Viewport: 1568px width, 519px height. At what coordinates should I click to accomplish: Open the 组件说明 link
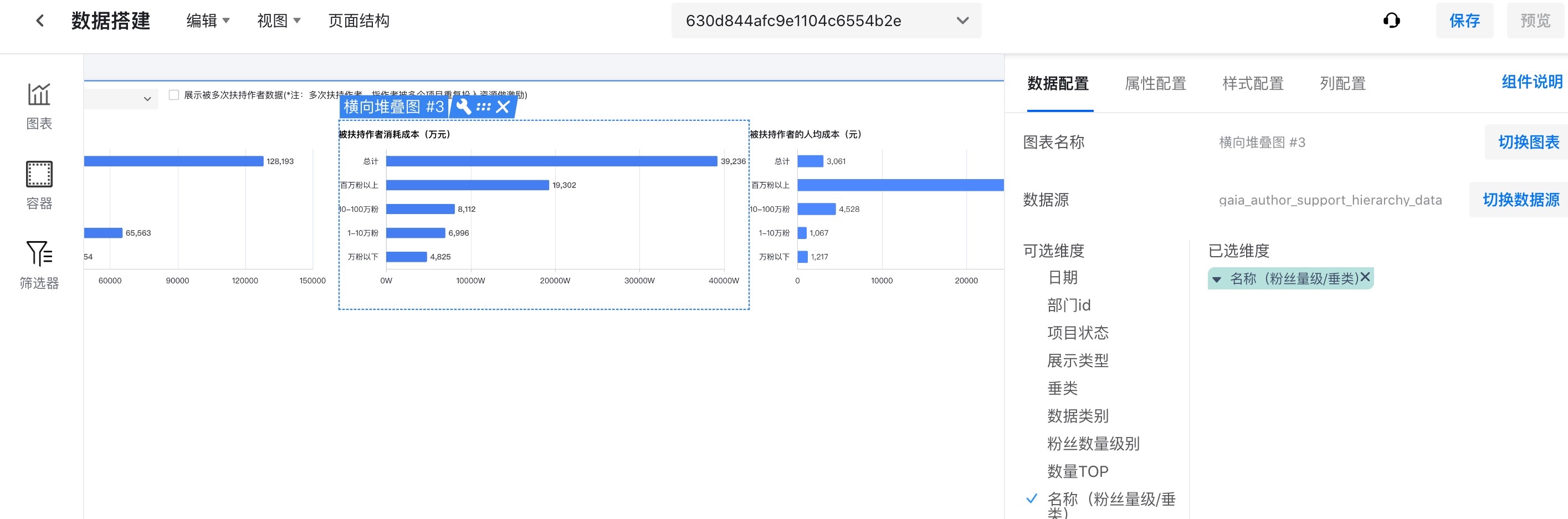pos(1531,82)
